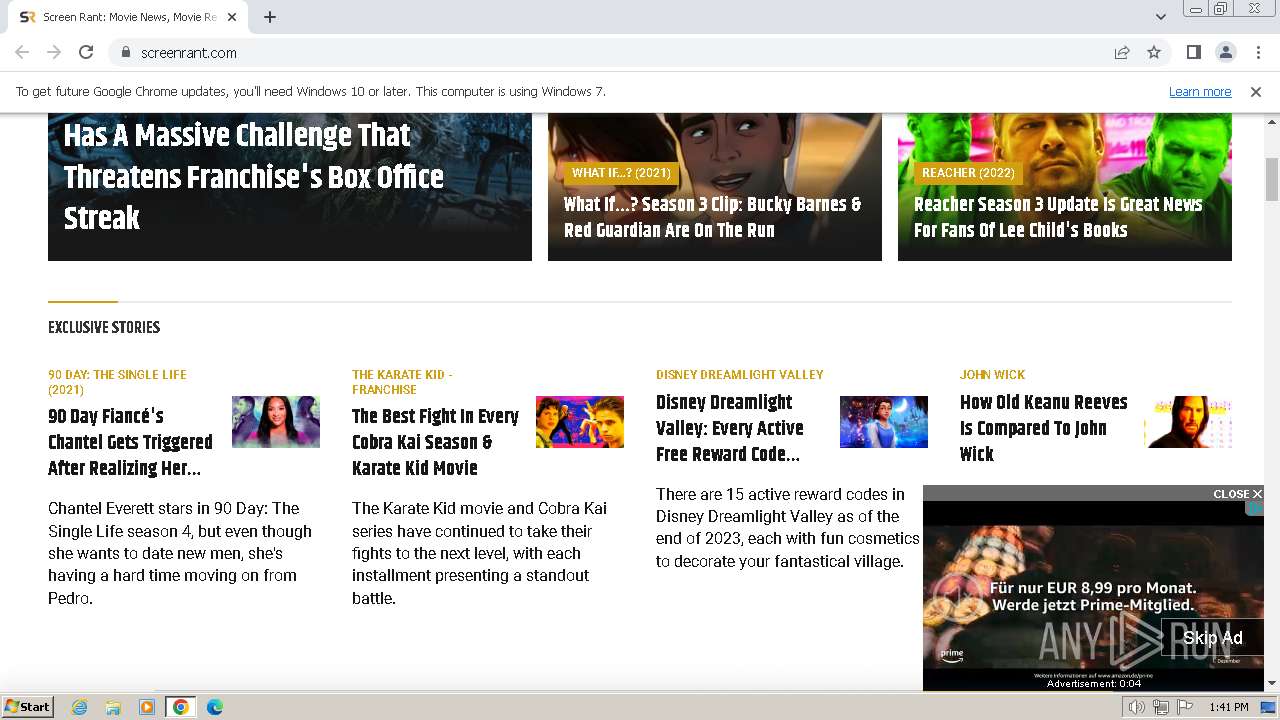Click the Chantel article thumbnail

click(x=276, y=422)
